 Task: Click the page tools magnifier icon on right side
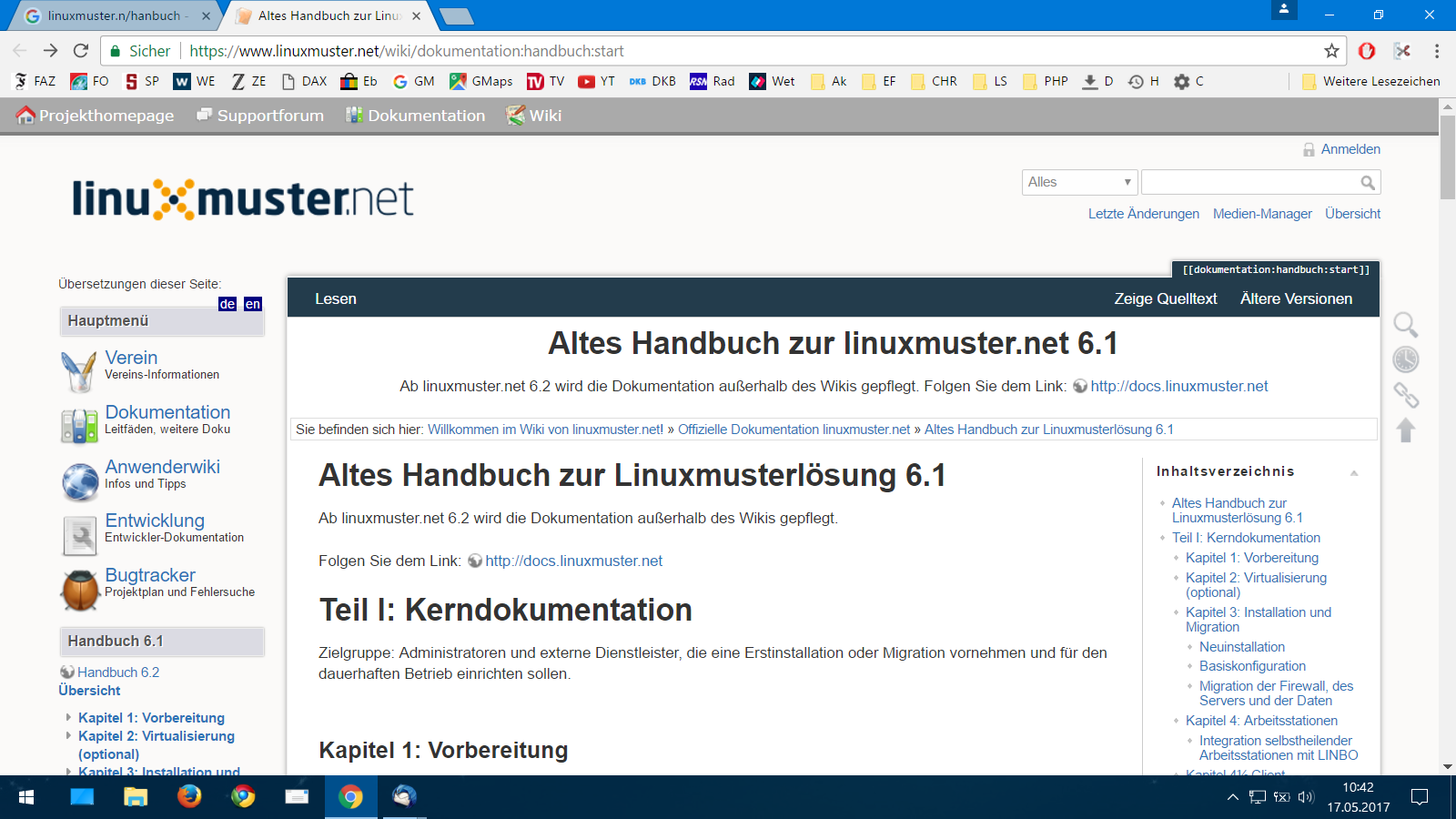tap(1406, 324)
